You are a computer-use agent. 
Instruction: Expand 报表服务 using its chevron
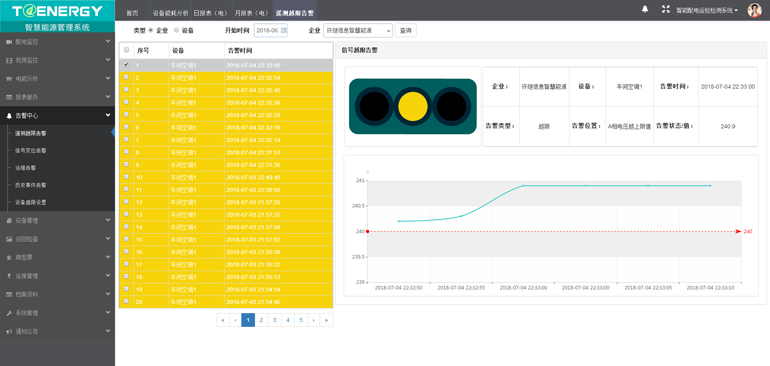pyautogui.click(x=108, y=97)
